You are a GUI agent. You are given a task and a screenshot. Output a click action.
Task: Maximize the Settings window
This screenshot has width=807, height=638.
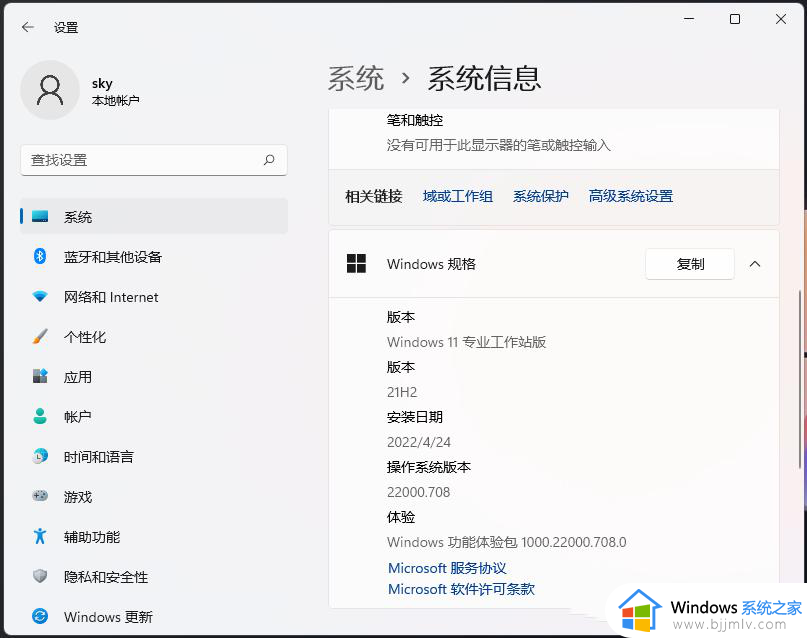tap(735, 19)
